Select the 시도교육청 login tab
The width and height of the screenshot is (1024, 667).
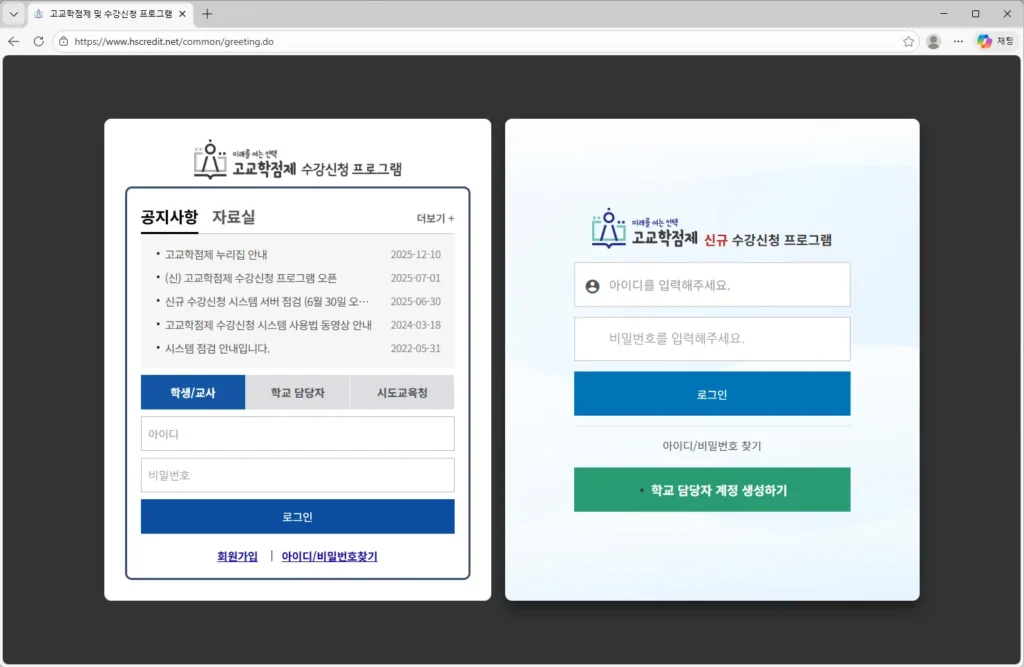(x=402, y=393)
